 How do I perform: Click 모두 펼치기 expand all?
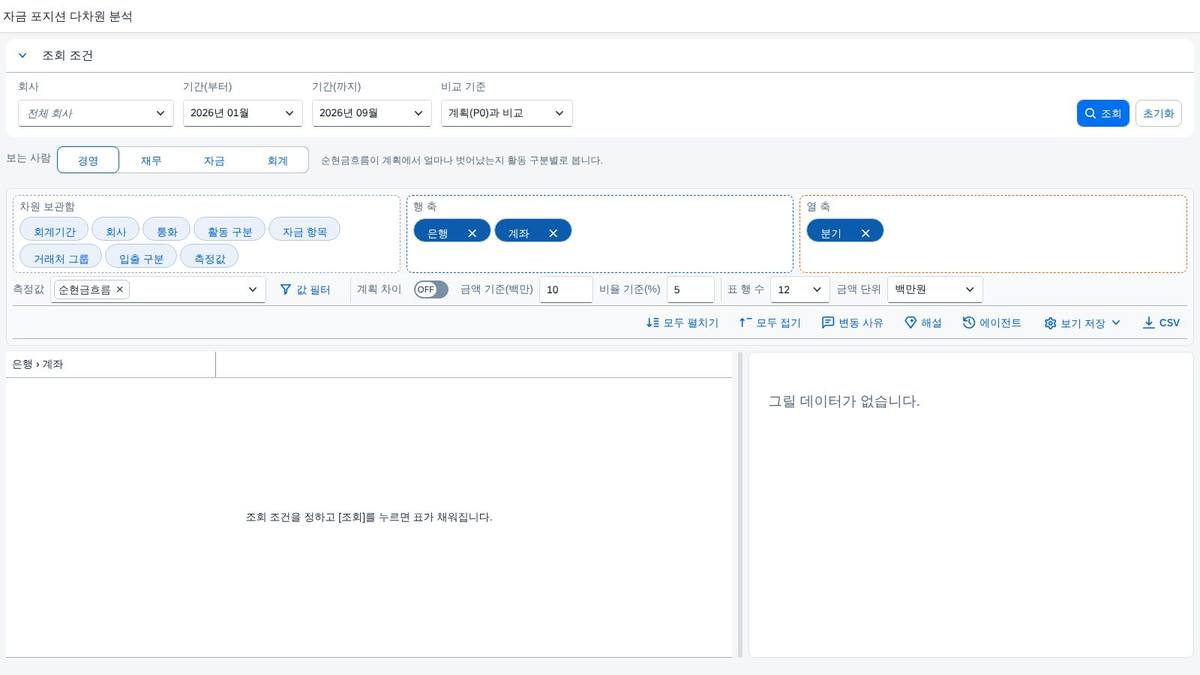click(682, 323)
